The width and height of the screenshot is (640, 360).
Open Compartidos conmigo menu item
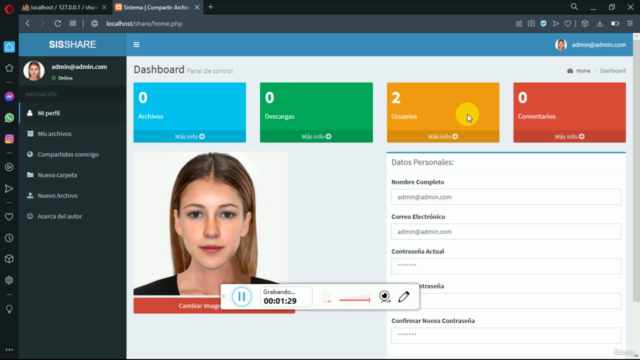point(73,154)
